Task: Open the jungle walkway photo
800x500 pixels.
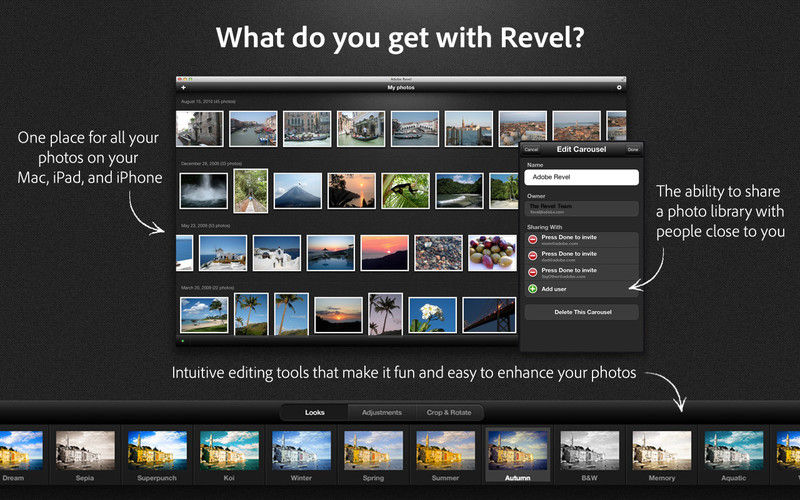Action: (x=251, y=191)
